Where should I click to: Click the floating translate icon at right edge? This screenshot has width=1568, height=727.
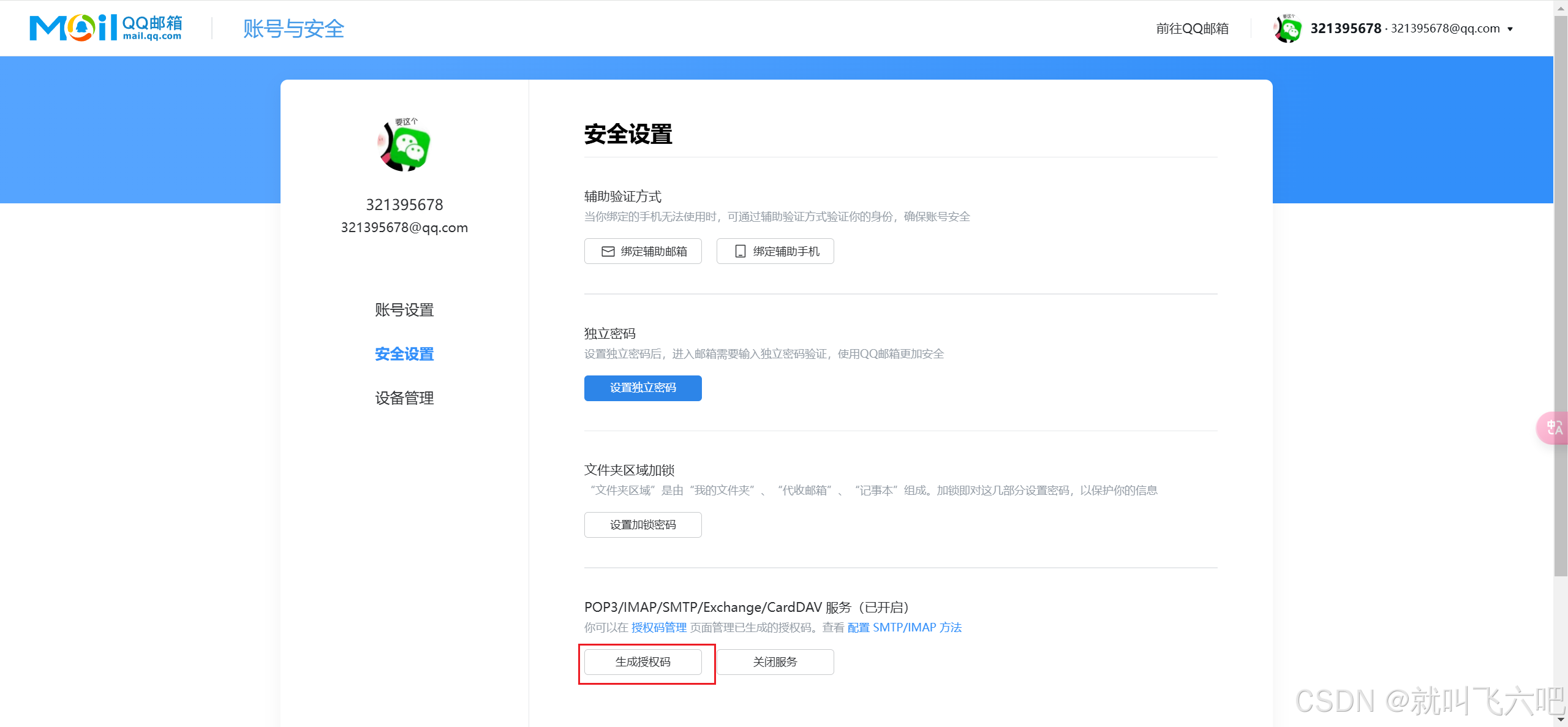[1554, 428]
